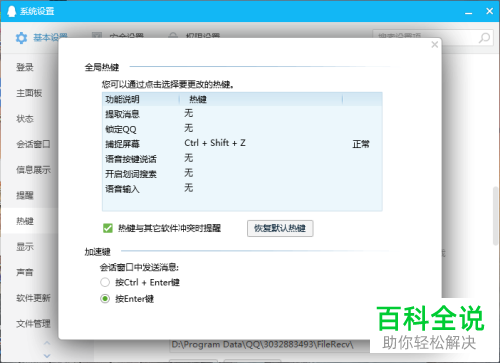Open 登录 in sidebar
The image size is (500, 363).
coord(25,67)
